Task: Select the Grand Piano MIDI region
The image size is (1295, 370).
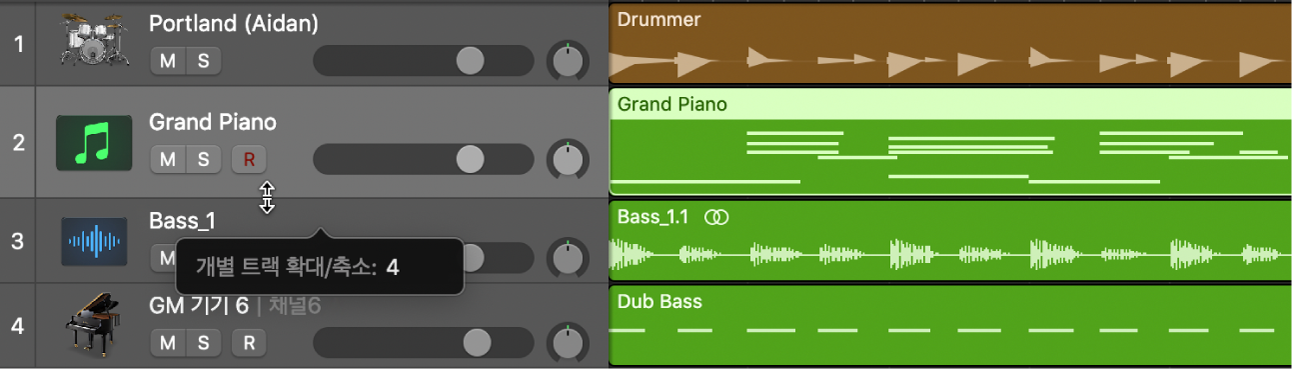Action: click(x=950, y=142)
